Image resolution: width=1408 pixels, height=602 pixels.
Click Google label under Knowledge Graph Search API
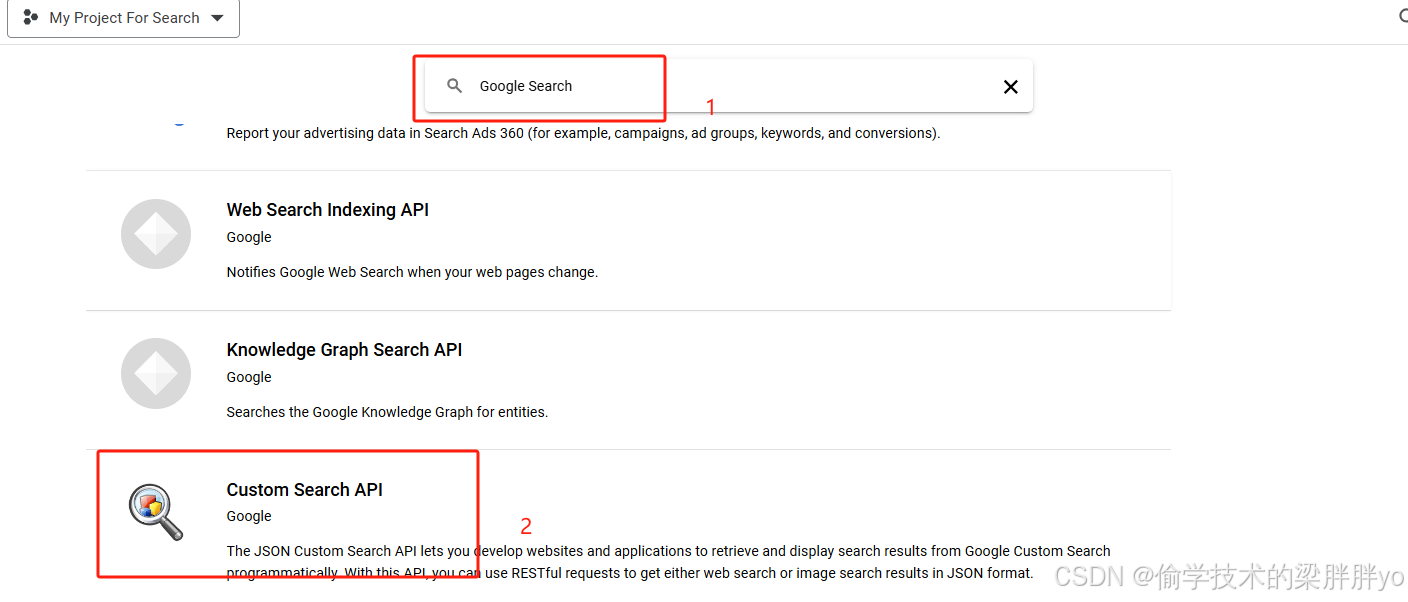coord(249,377)
